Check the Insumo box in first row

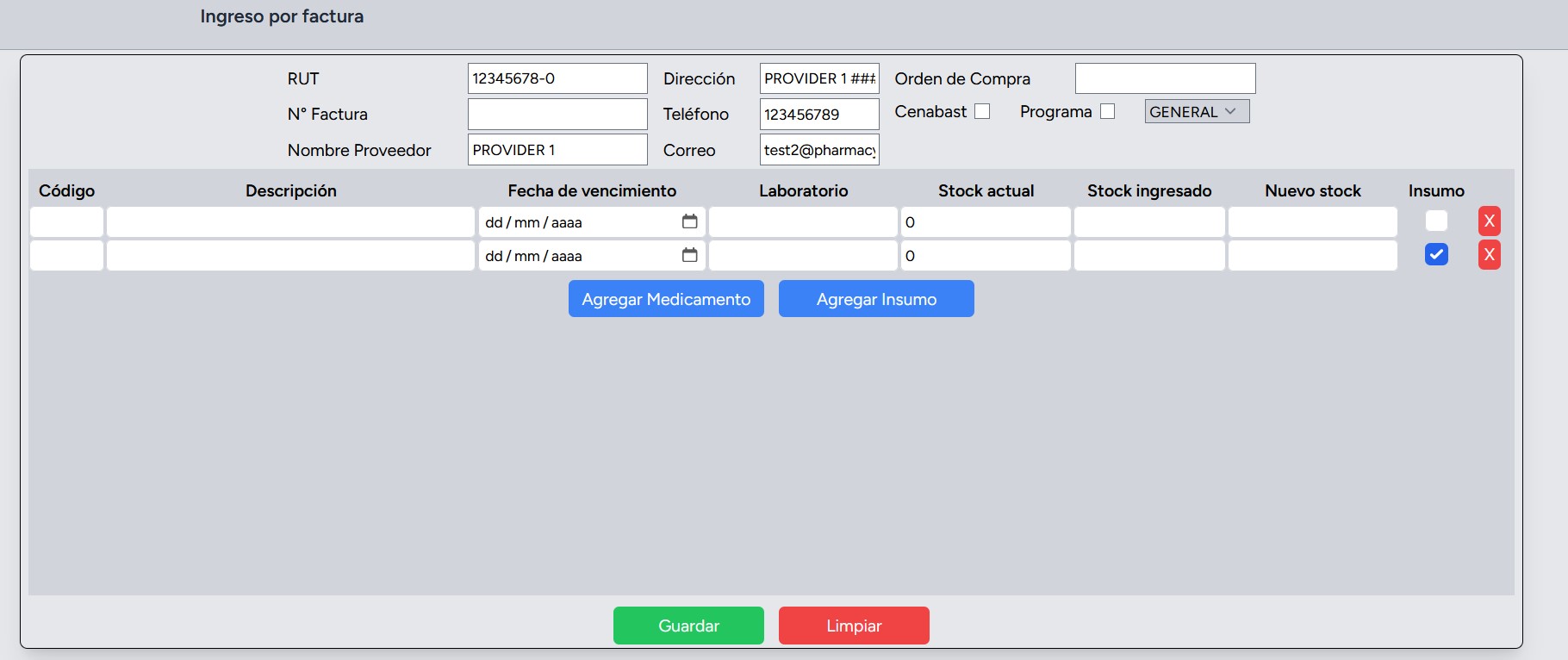coord(1436,221)
